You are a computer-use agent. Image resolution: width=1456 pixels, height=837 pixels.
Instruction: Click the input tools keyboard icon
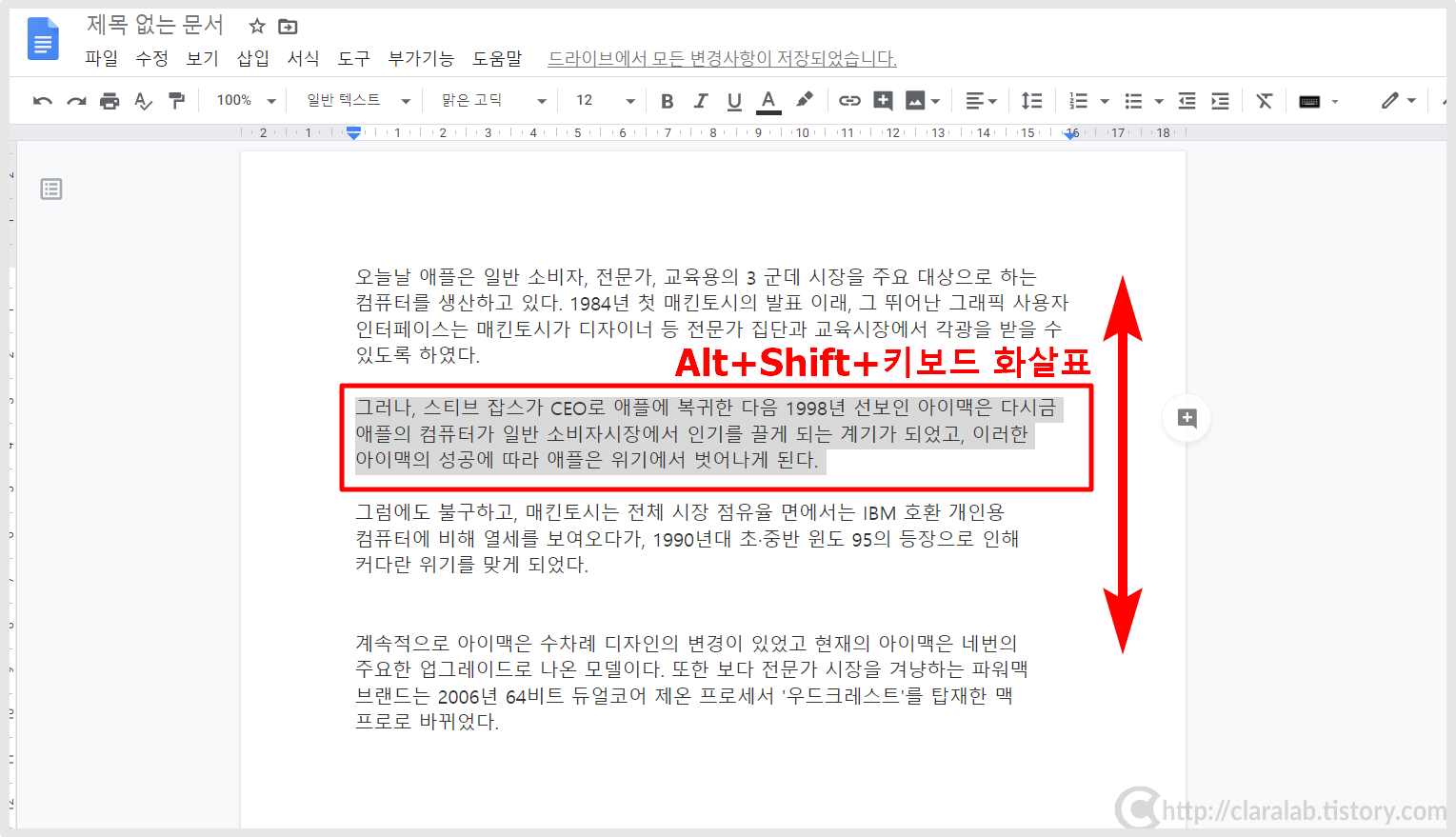click(1310, 101)
